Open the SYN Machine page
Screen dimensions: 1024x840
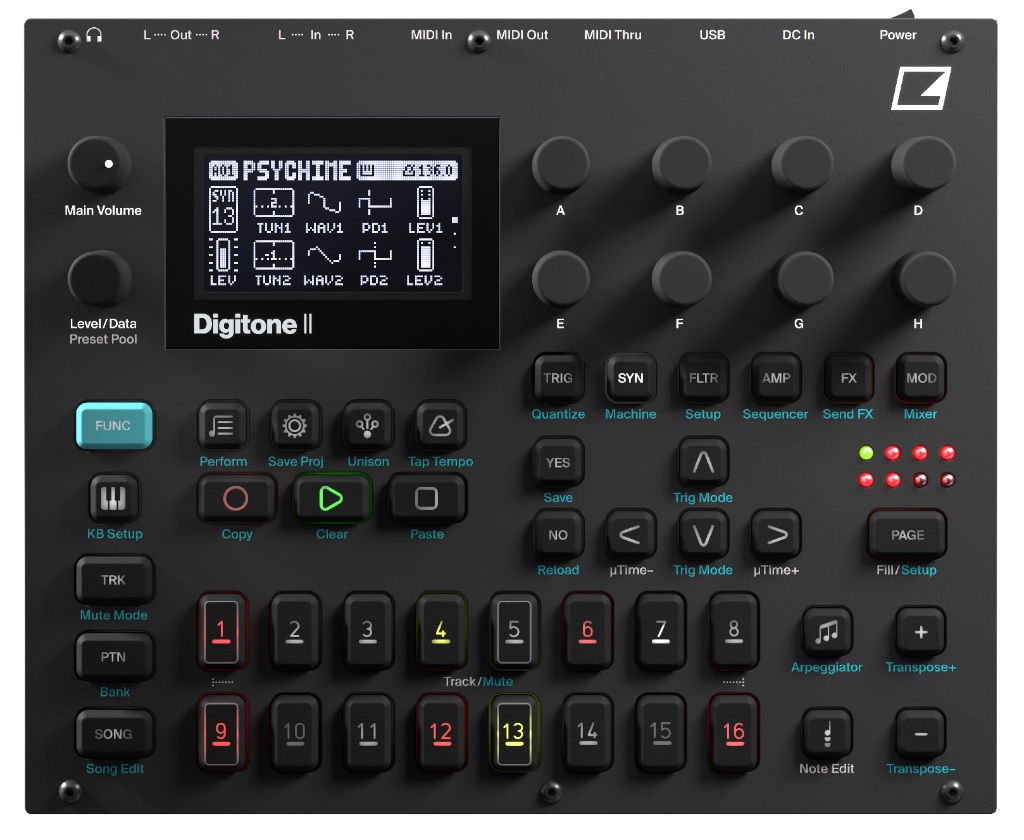(x=630, y=378)
